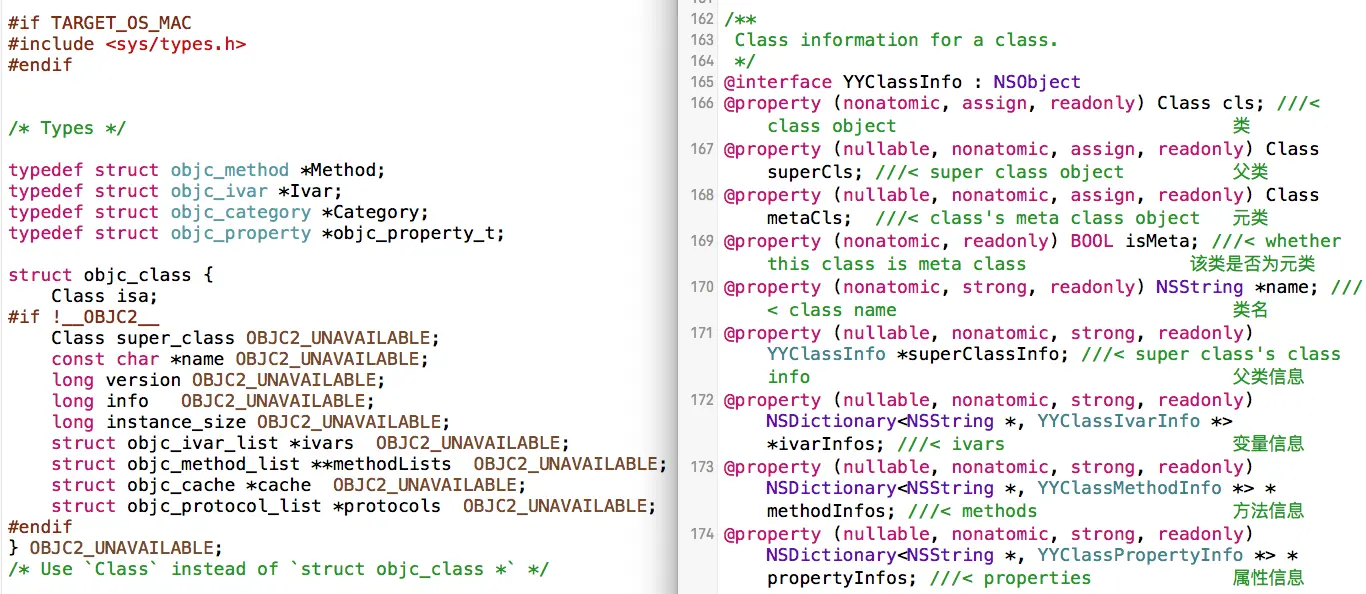The image size is (1366, 594).
Task: Click line number 165 in the gutter
Action: (x=702, y=82)
